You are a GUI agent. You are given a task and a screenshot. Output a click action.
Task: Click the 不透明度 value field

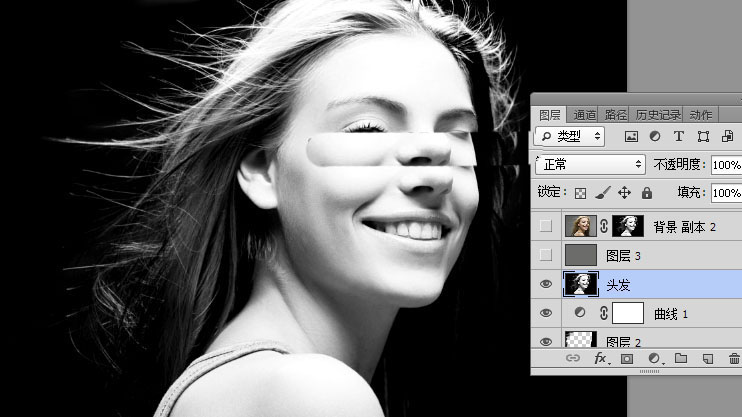tap(725, 165)
